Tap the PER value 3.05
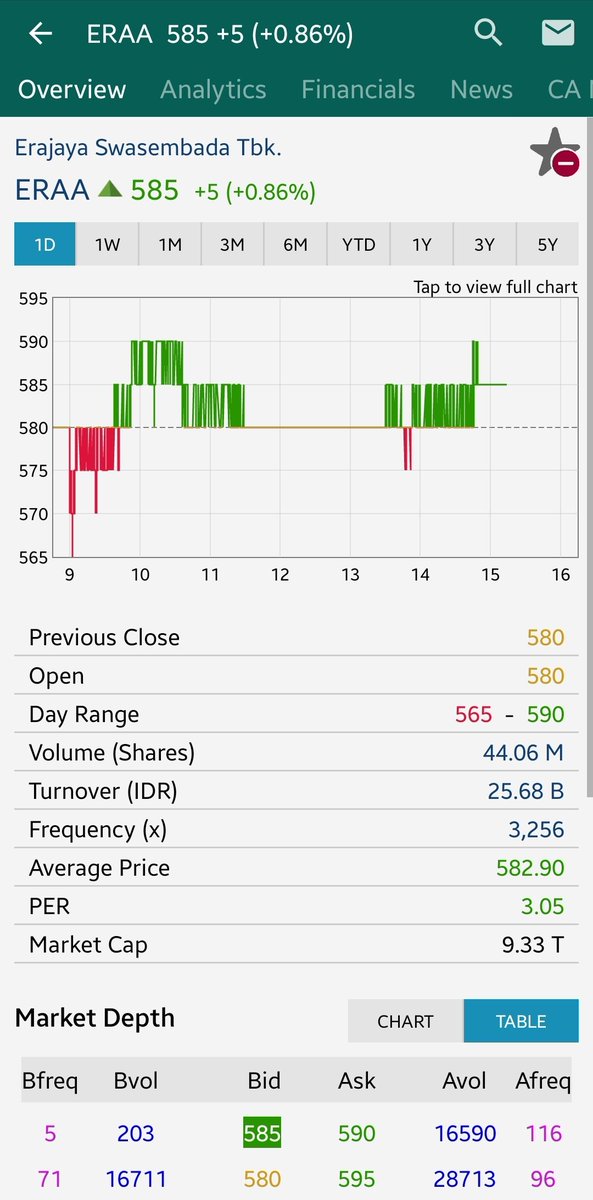Viewport: 593px width, 1200px height. [x=543, y=906]
